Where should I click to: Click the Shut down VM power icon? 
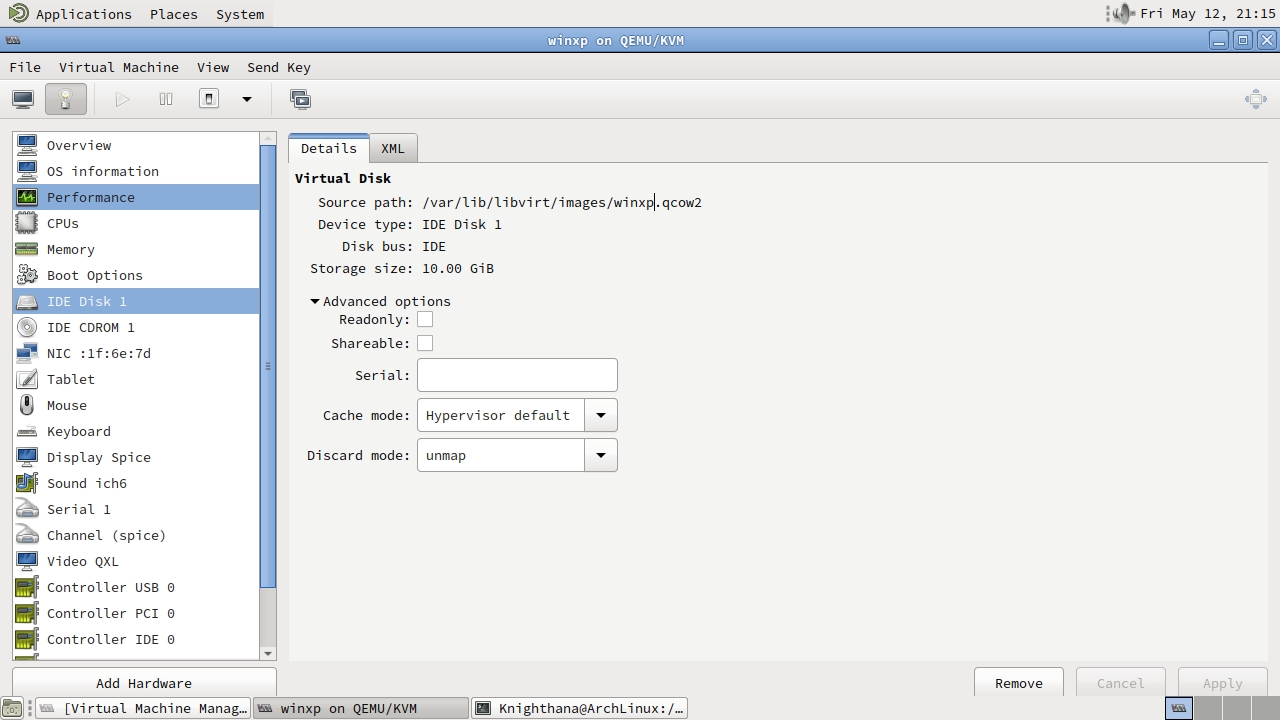[209, 99]
